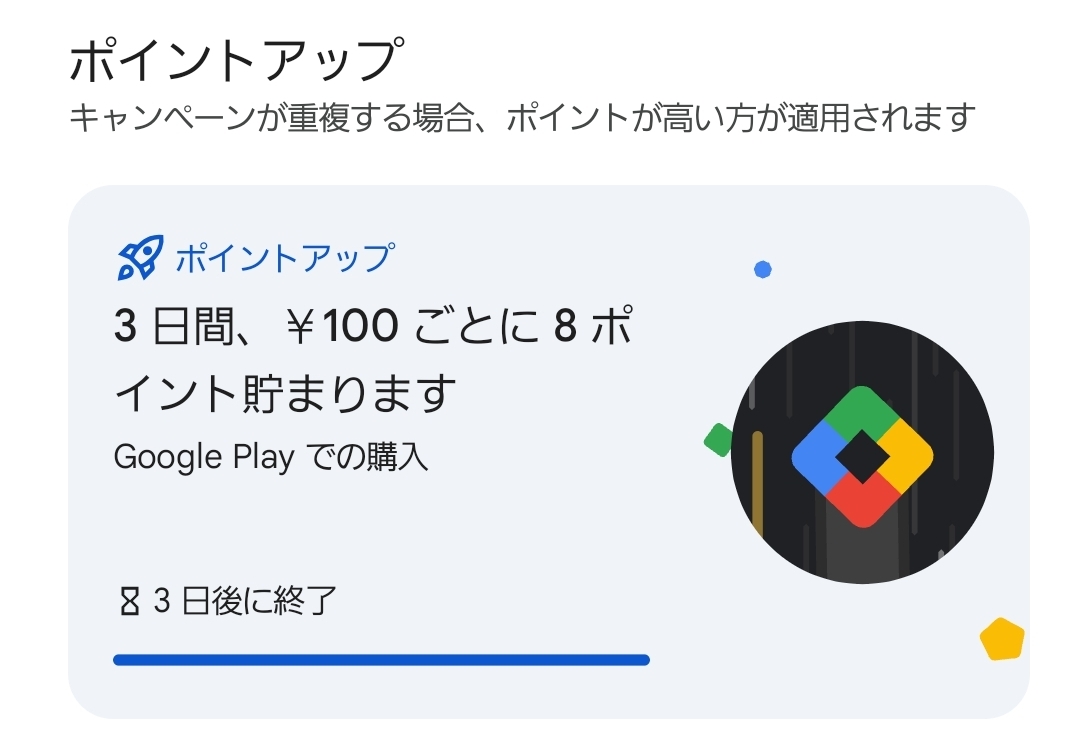
Task: Open the 3 日間 ¥100 ごとに 8 ポイント offer title
Action: click(x=372, y=327)
